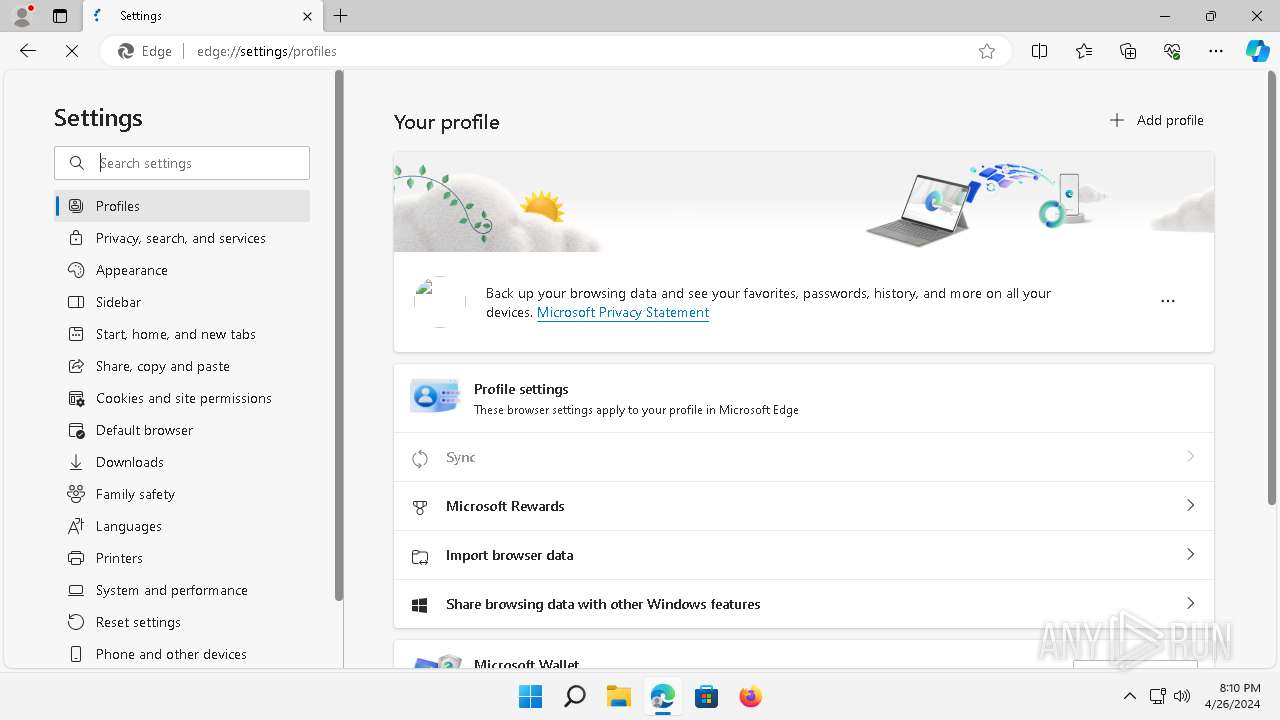This screenshot has height=720, width=1280.
Task: Open the Collections toolbar icon
Action: point(1128,51)
